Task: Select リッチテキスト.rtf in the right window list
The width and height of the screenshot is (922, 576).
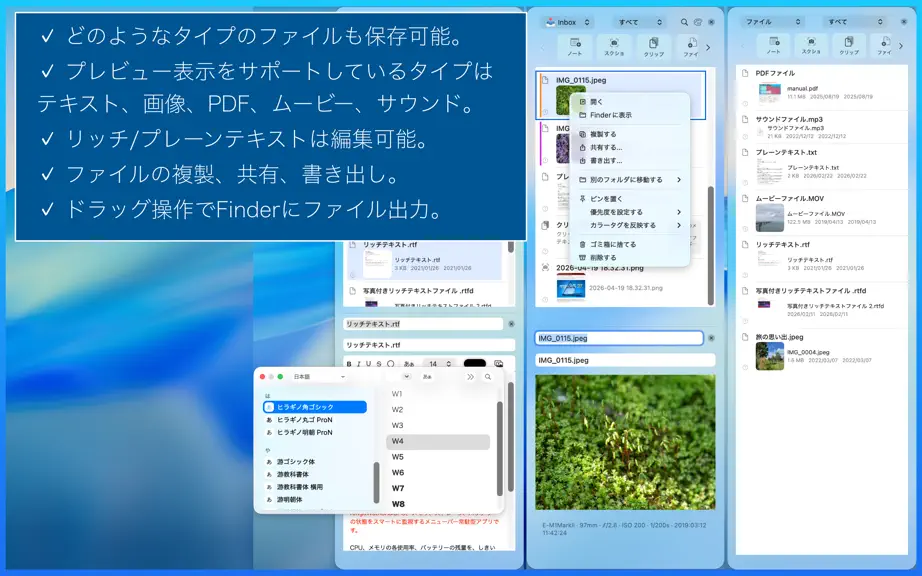Action: [x=823, y=259]
